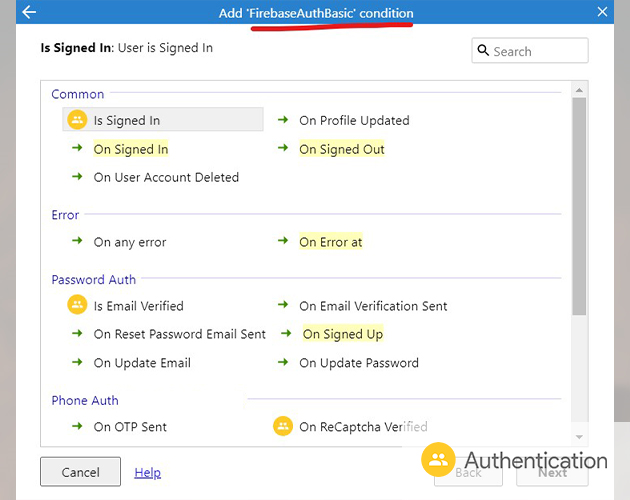Image resolution: width=630 pixels, height=500 pixels.
Task: Select the On Error at trigger
Action: pos(330,242)
